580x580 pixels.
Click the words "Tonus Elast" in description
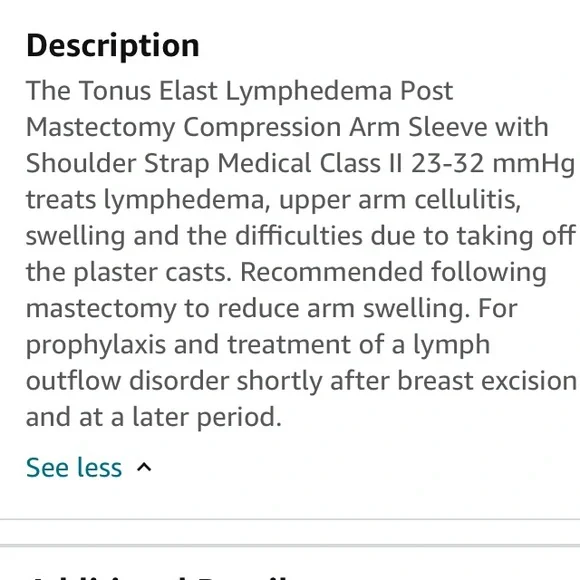click(x=148, y=91)
